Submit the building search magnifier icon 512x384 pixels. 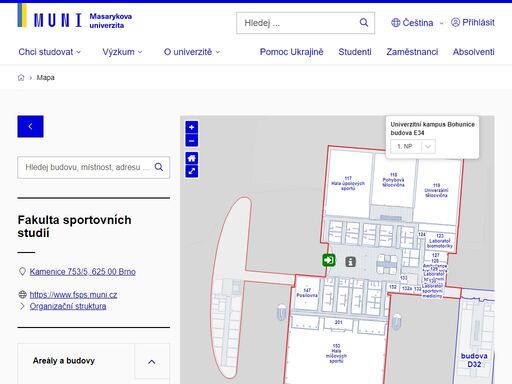(x=159, y=167)
